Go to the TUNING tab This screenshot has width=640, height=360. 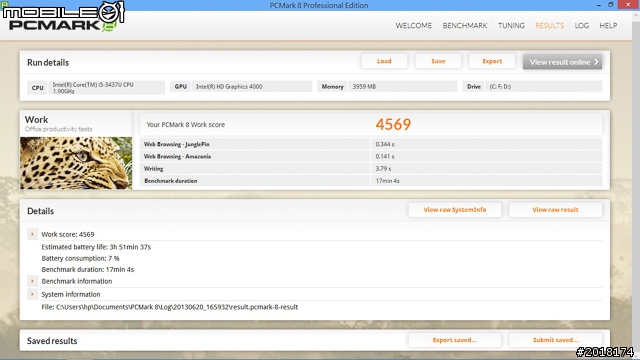[511, 25]
